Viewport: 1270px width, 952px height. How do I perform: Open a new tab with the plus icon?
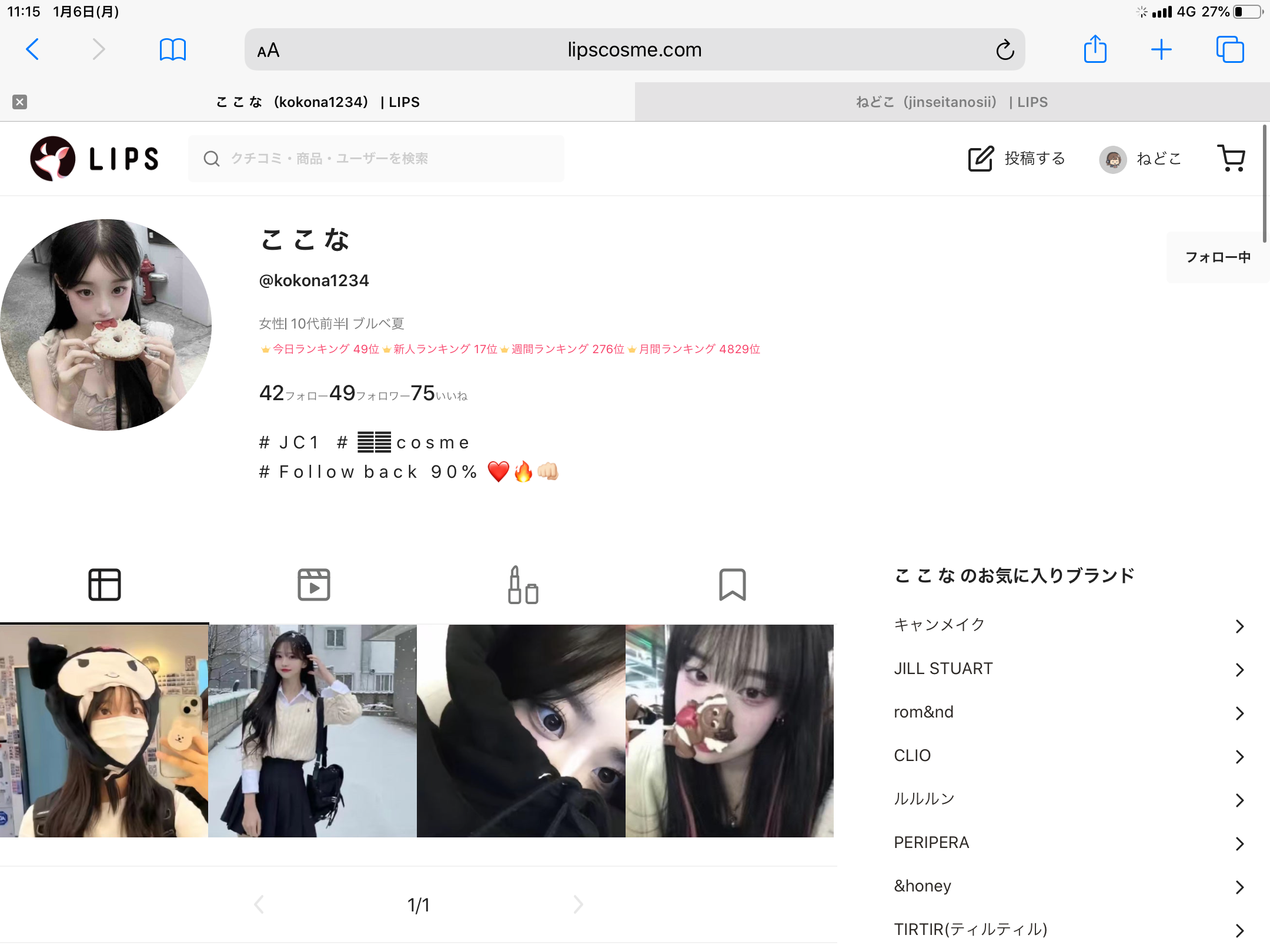(1162, 49)
